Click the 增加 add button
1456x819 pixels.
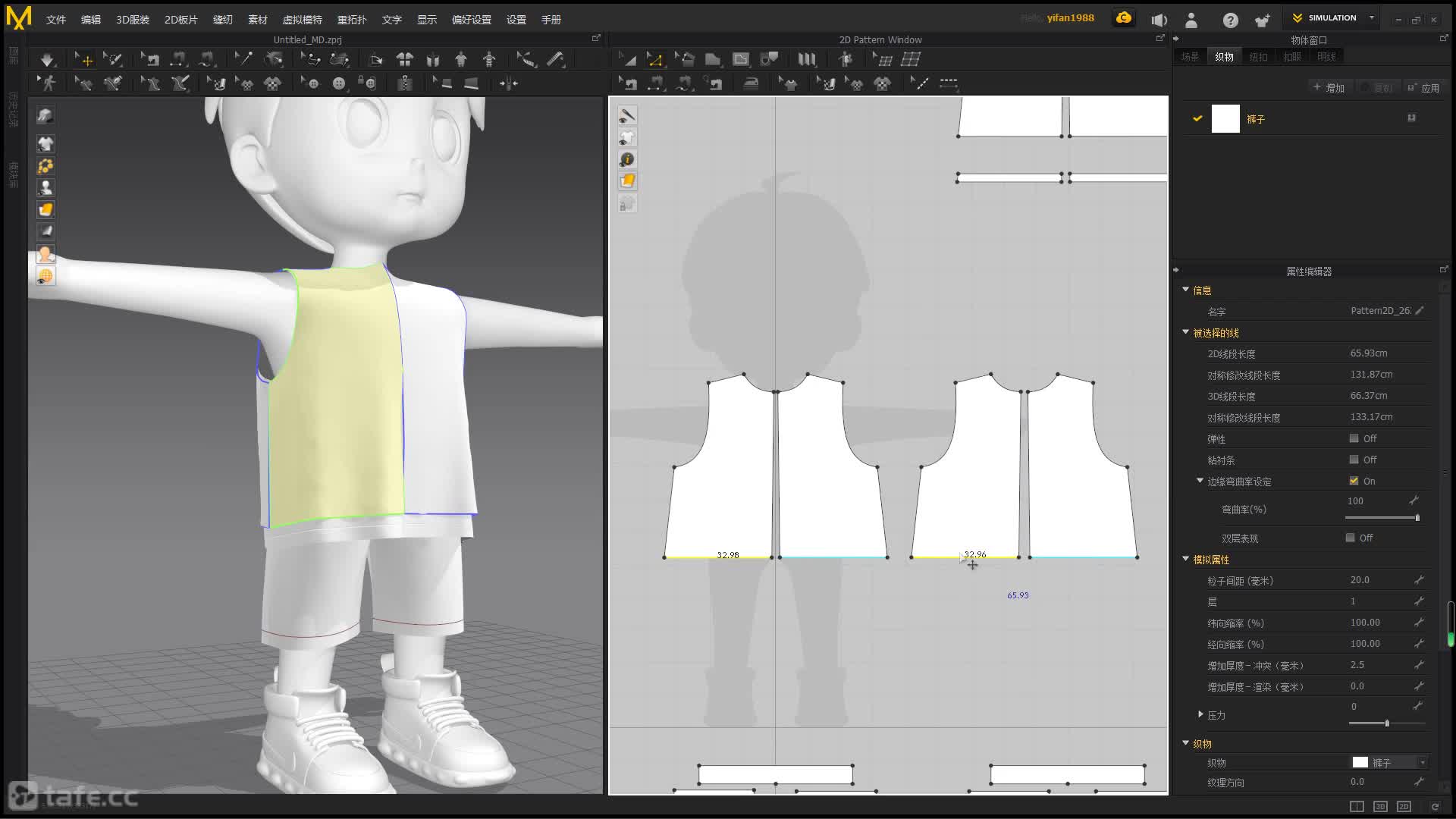pyautogui.click(x=1329, y=88)
